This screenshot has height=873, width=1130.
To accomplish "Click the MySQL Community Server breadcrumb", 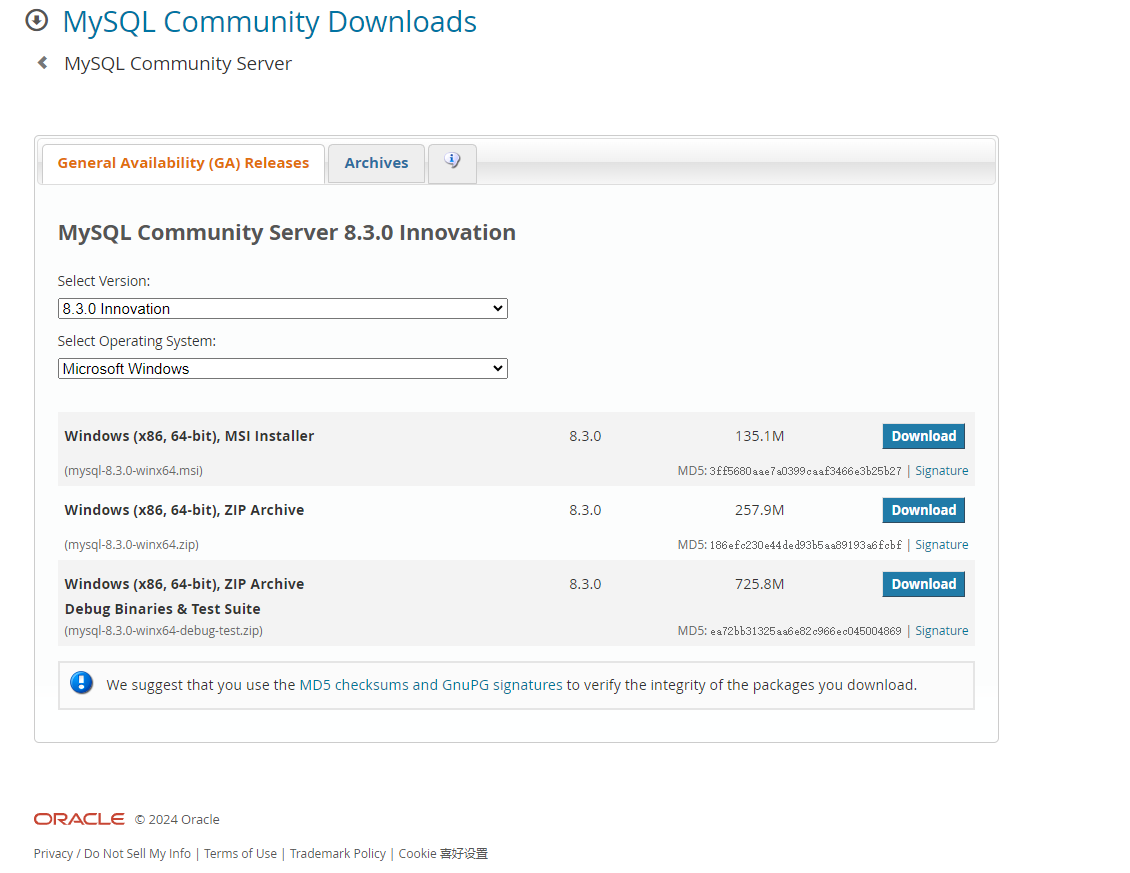I will (x=177, y=62).
